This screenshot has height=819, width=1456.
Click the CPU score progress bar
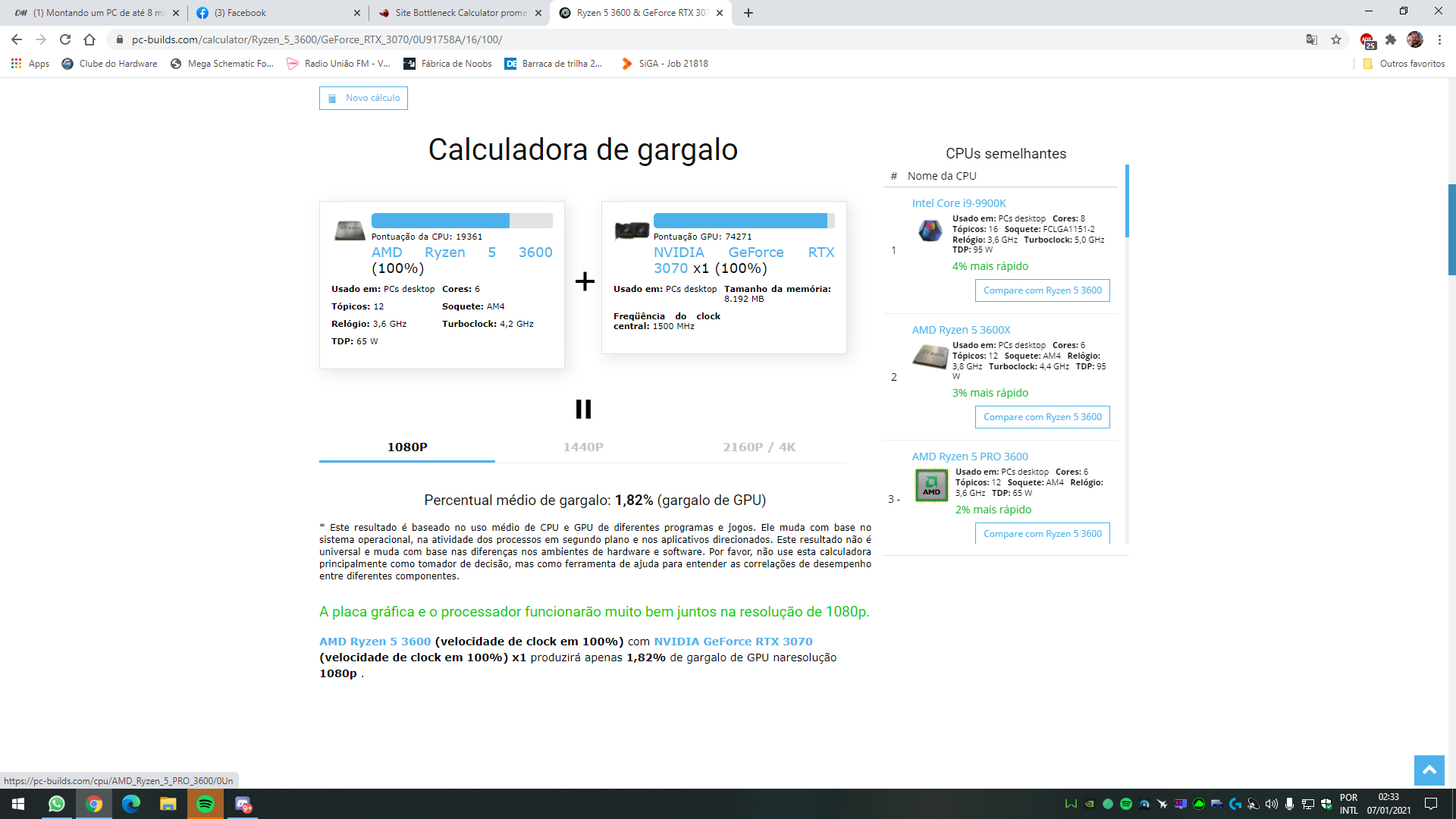(462, 221)
